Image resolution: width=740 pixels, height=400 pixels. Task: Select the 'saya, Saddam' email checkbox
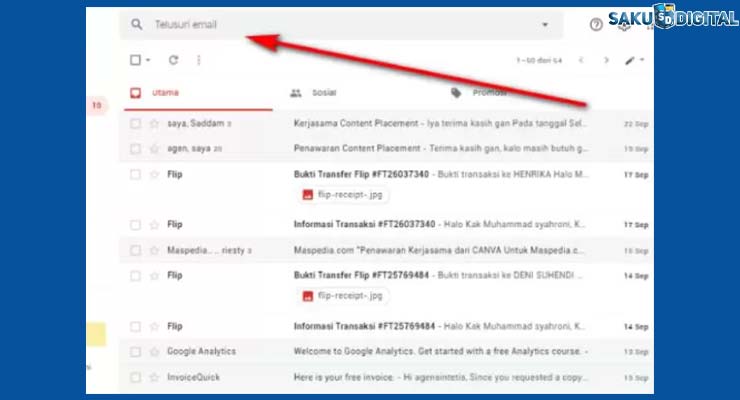tap(135, 124)
